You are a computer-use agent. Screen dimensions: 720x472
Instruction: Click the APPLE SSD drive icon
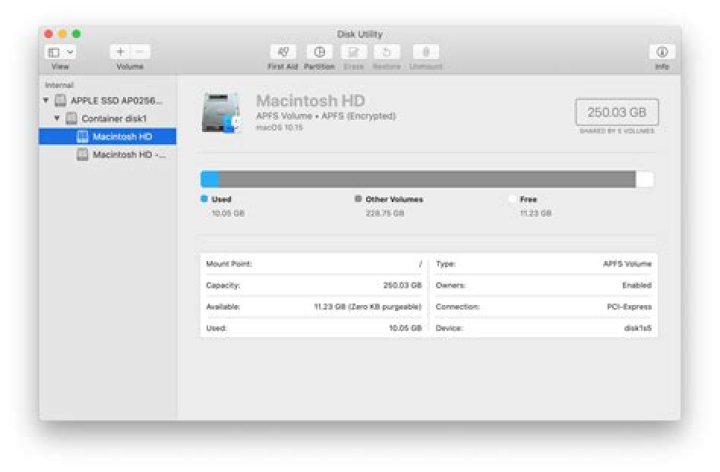click(61, 100)
